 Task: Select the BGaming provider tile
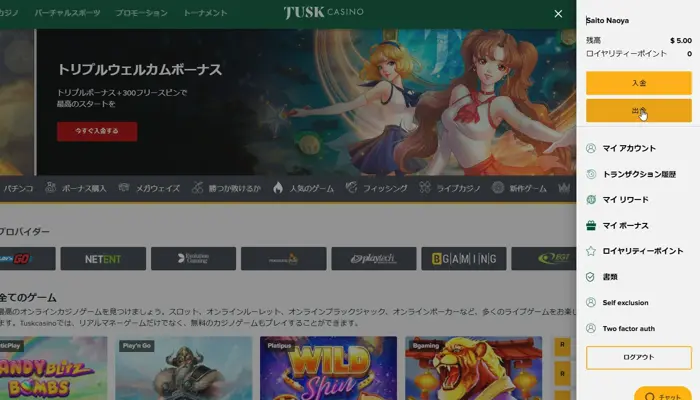point(464,258)
